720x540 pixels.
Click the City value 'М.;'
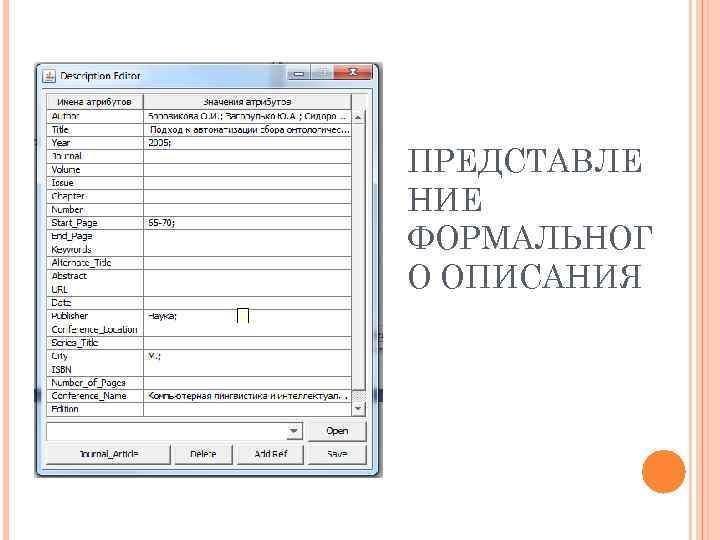pyautogui.click(x=248, y=356)
